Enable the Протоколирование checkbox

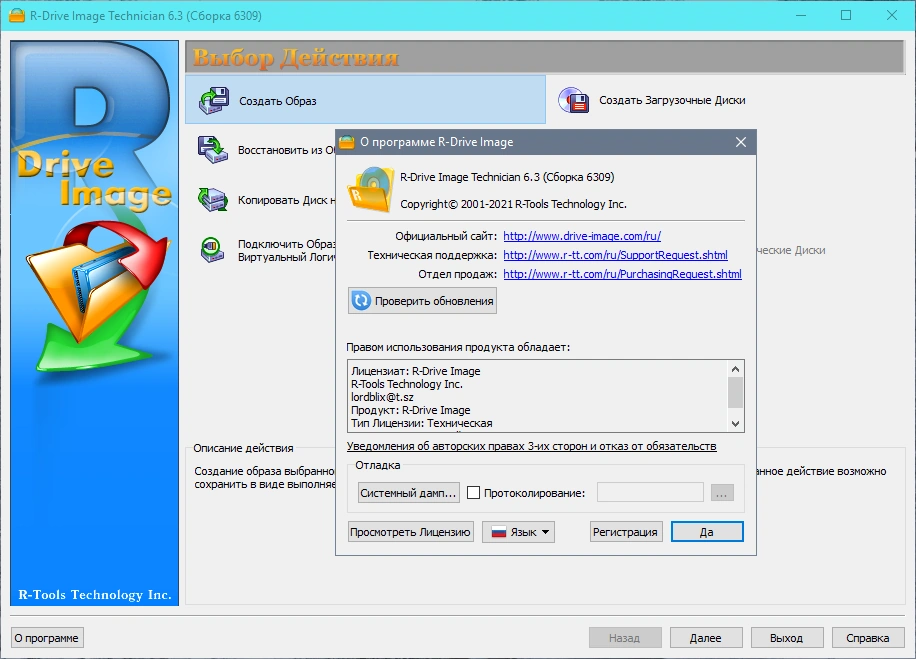(474, 493)
